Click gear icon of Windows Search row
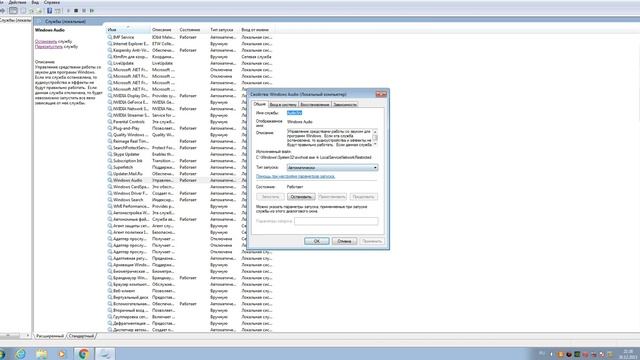640x360 pixels. coord(110,200)
